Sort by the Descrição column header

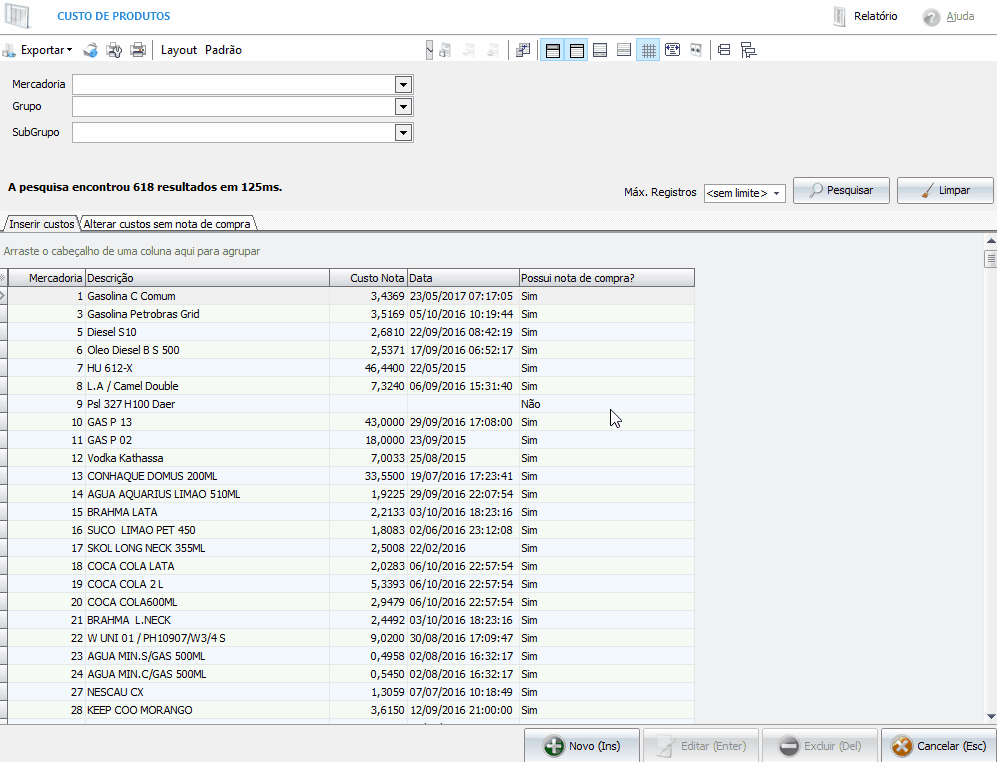point(207,278)
